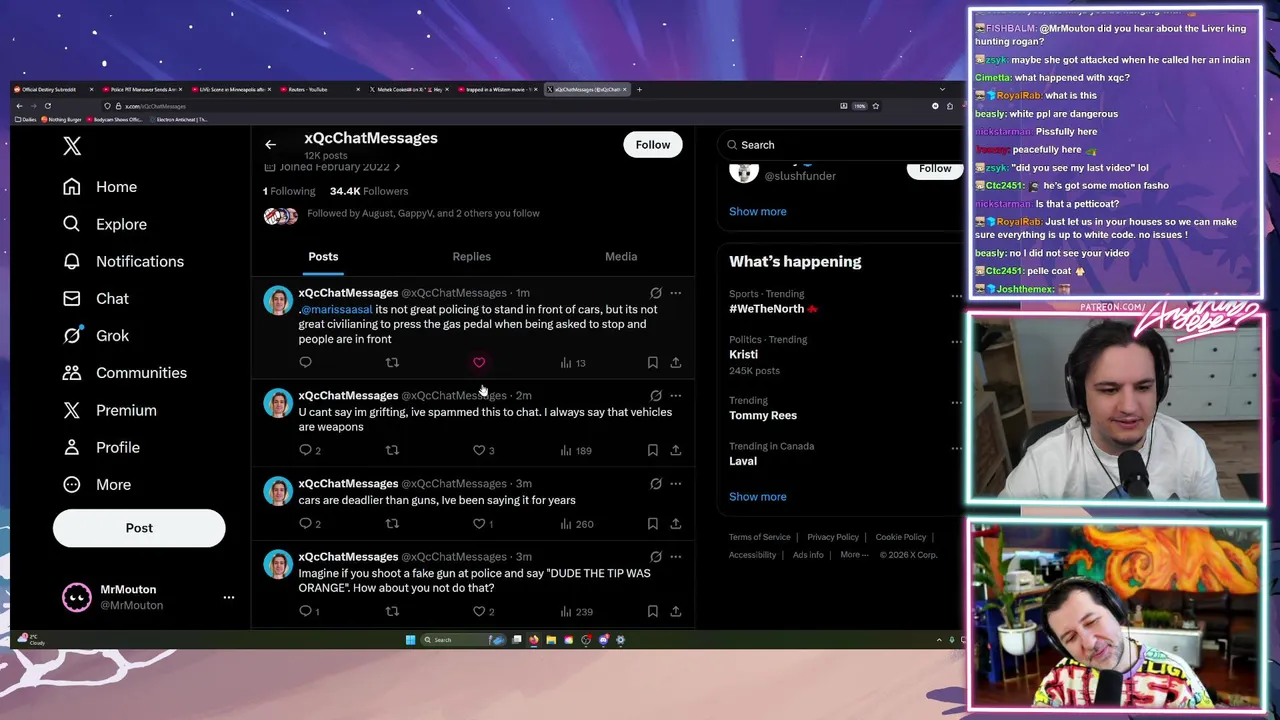Click the back arrow beside xQcChatMessages

(270, 145)
